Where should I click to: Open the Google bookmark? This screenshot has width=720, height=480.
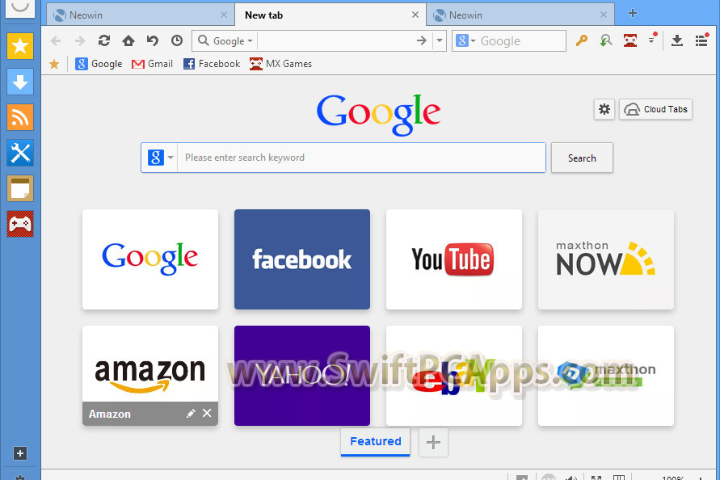coord(99,64)
